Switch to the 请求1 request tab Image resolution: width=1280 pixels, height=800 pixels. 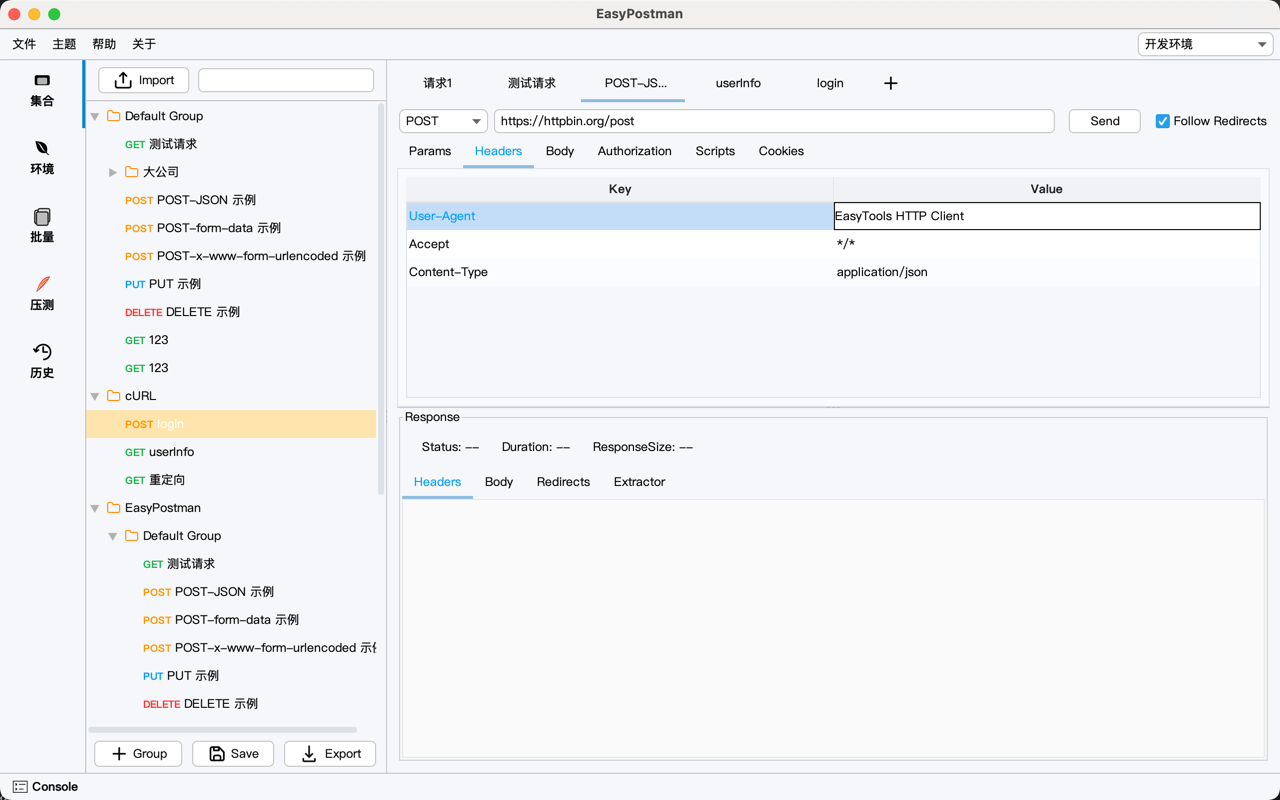click(x=438, y=83)
